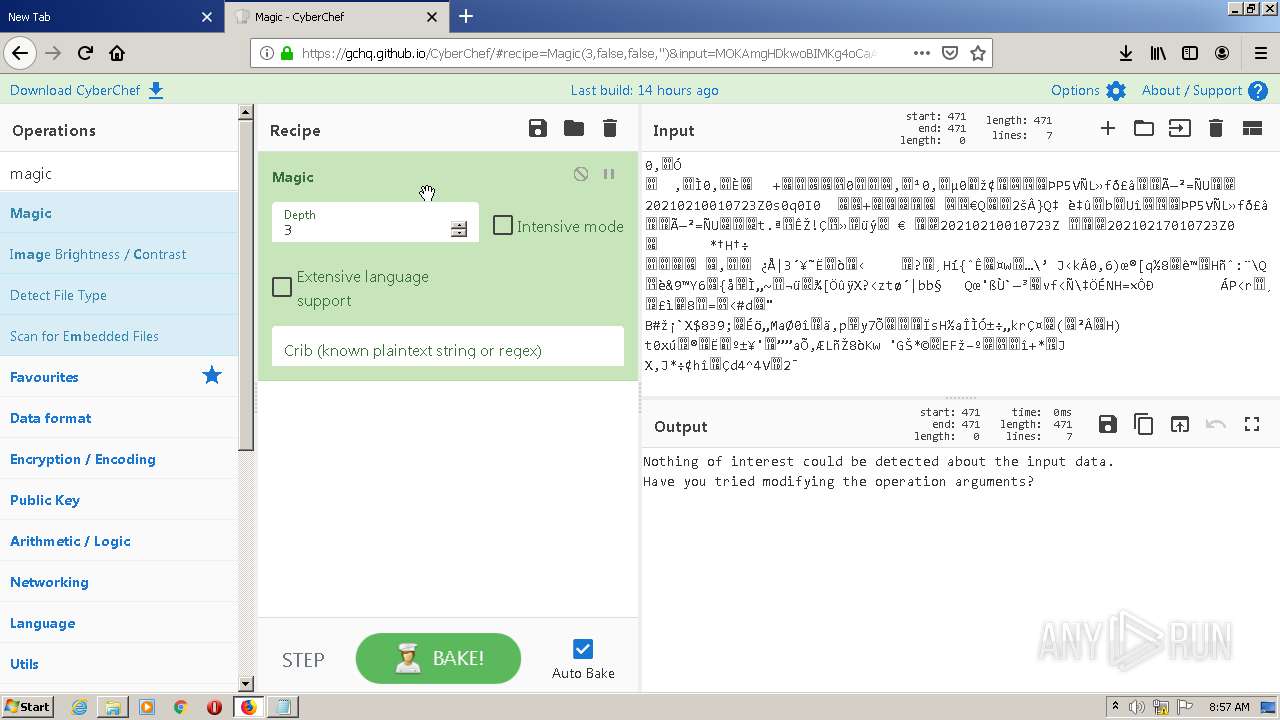The height and width of the screenshot is (720, 1280).
Task: Adjust Depth stepper arrows
Action: point(459,229)
